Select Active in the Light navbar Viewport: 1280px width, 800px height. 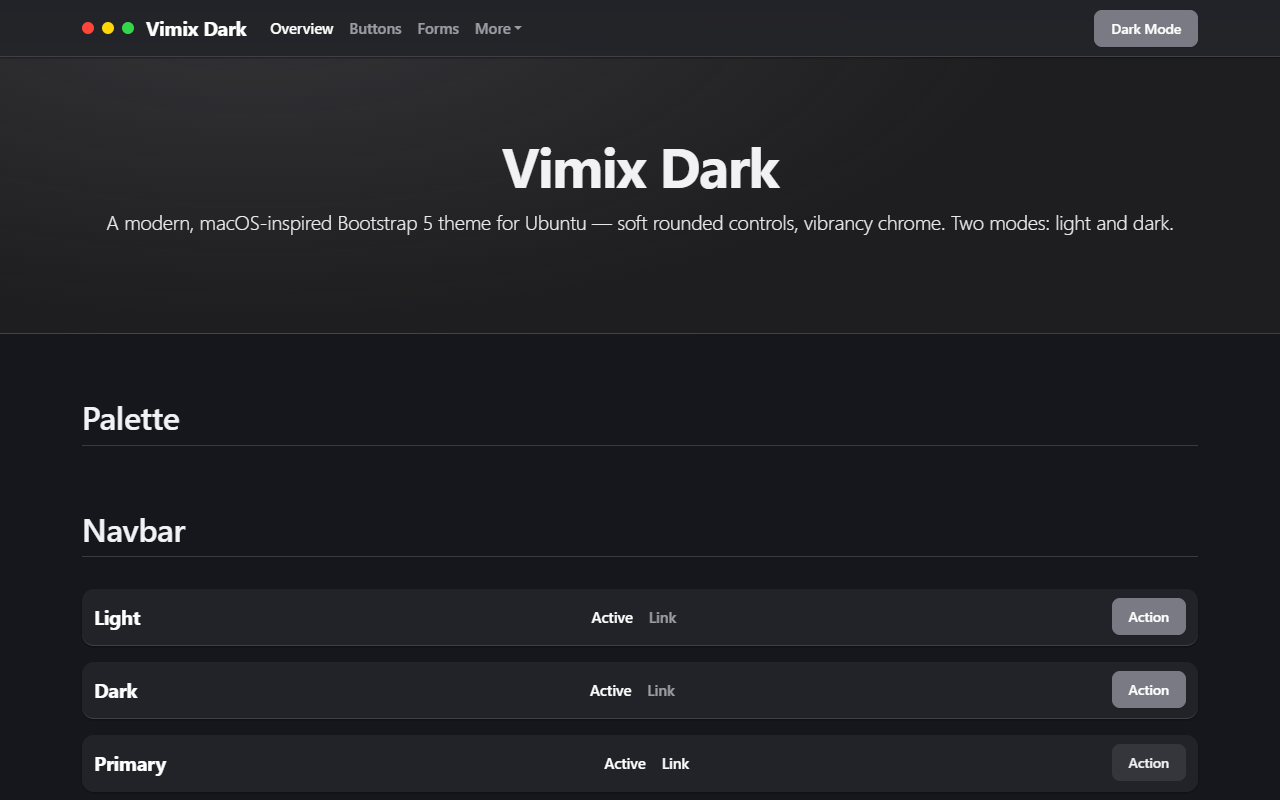pyautogui.click(x=612, y=618)
